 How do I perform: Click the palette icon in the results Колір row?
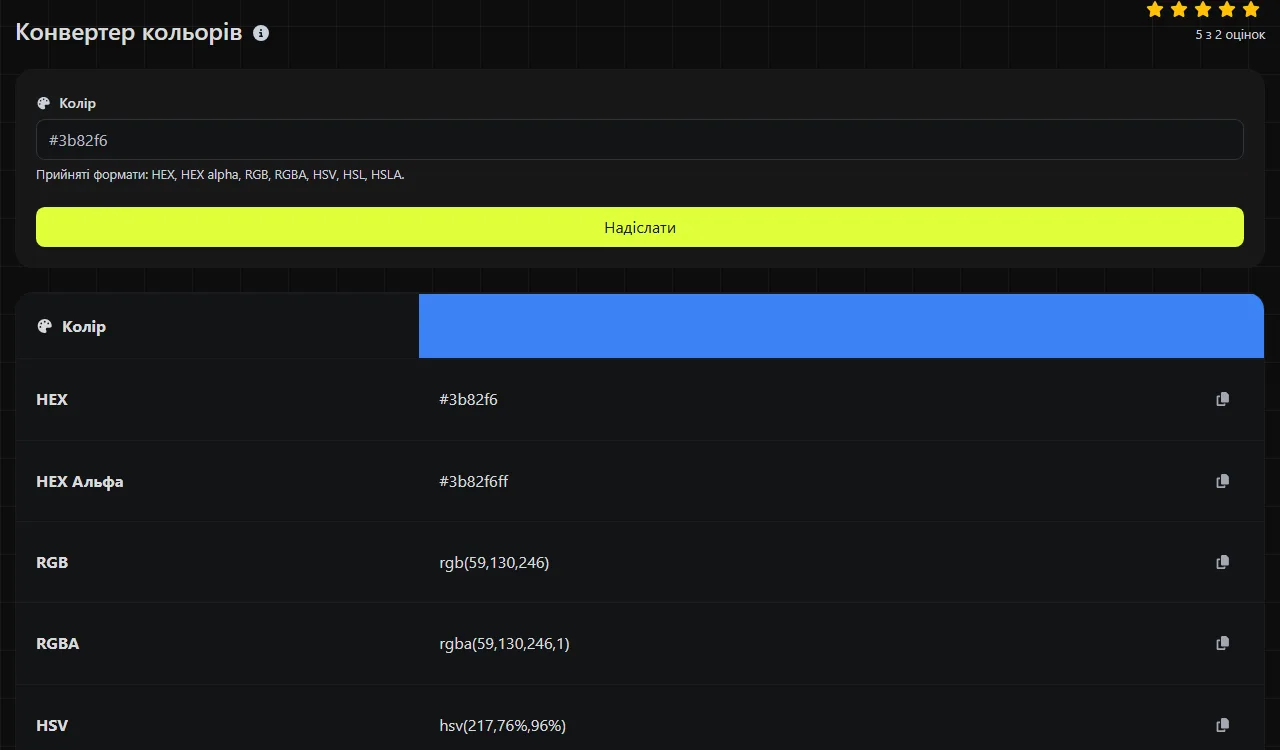click(44, 326)
